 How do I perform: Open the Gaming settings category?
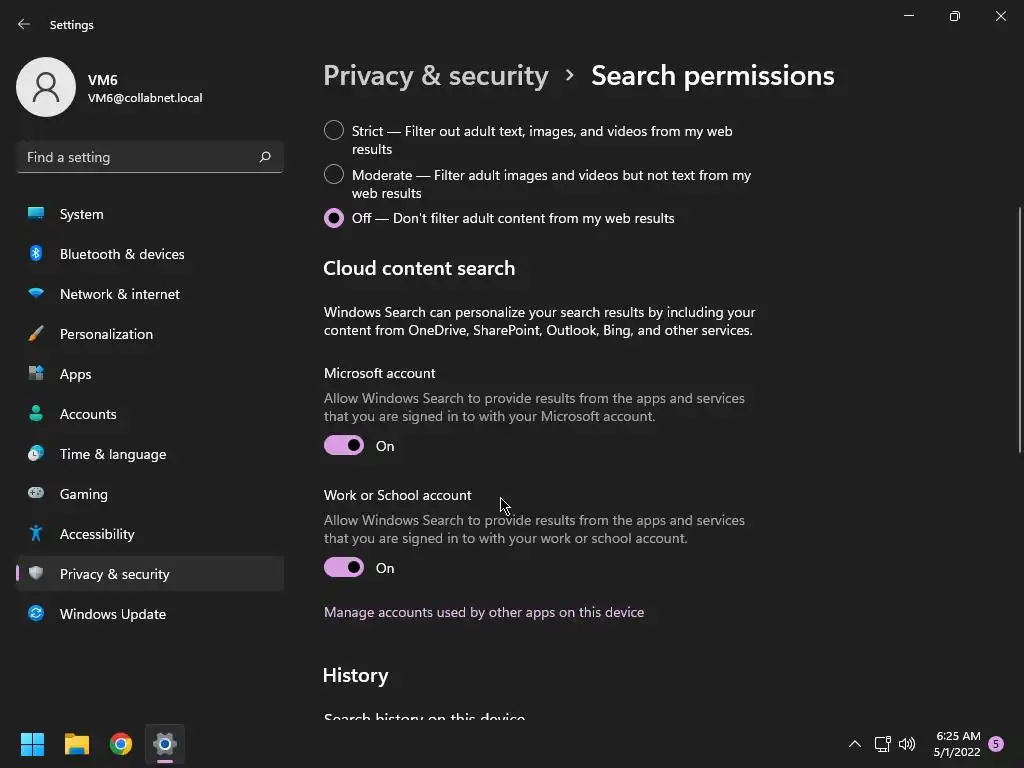point(84,494)
